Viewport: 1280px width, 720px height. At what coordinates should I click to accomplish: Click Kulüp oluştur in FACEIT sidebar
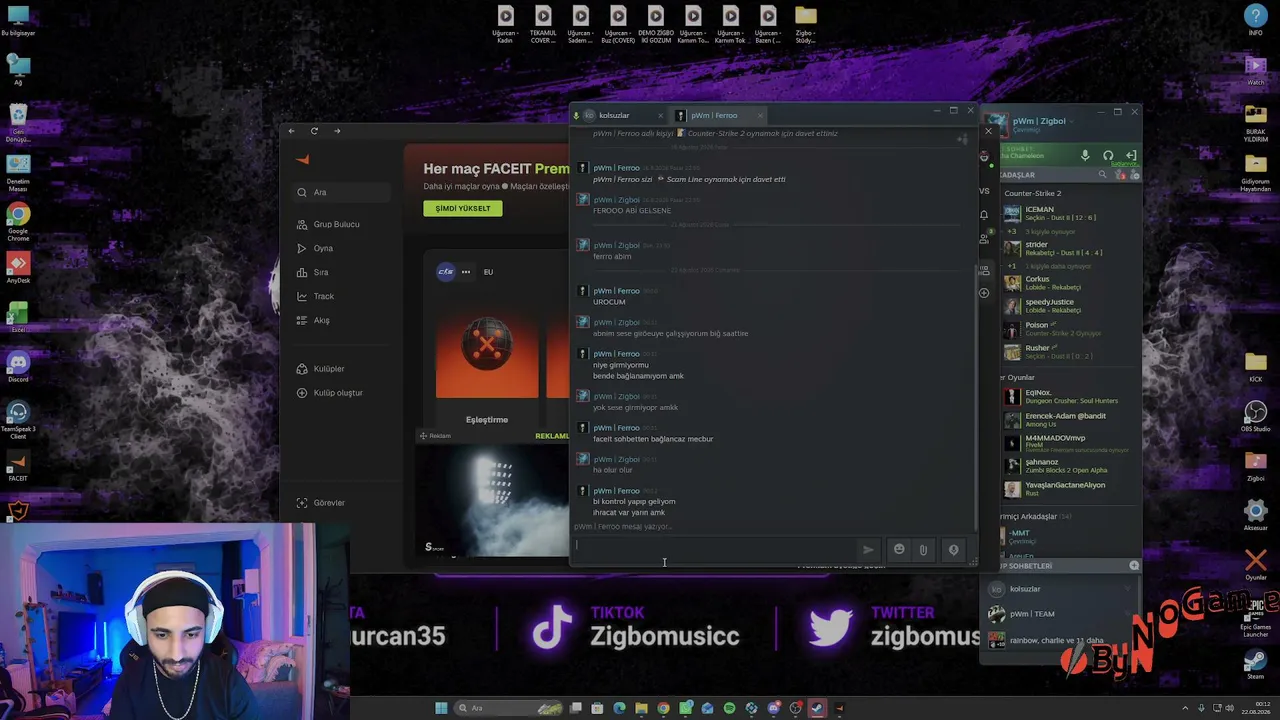tap(338, 393)
